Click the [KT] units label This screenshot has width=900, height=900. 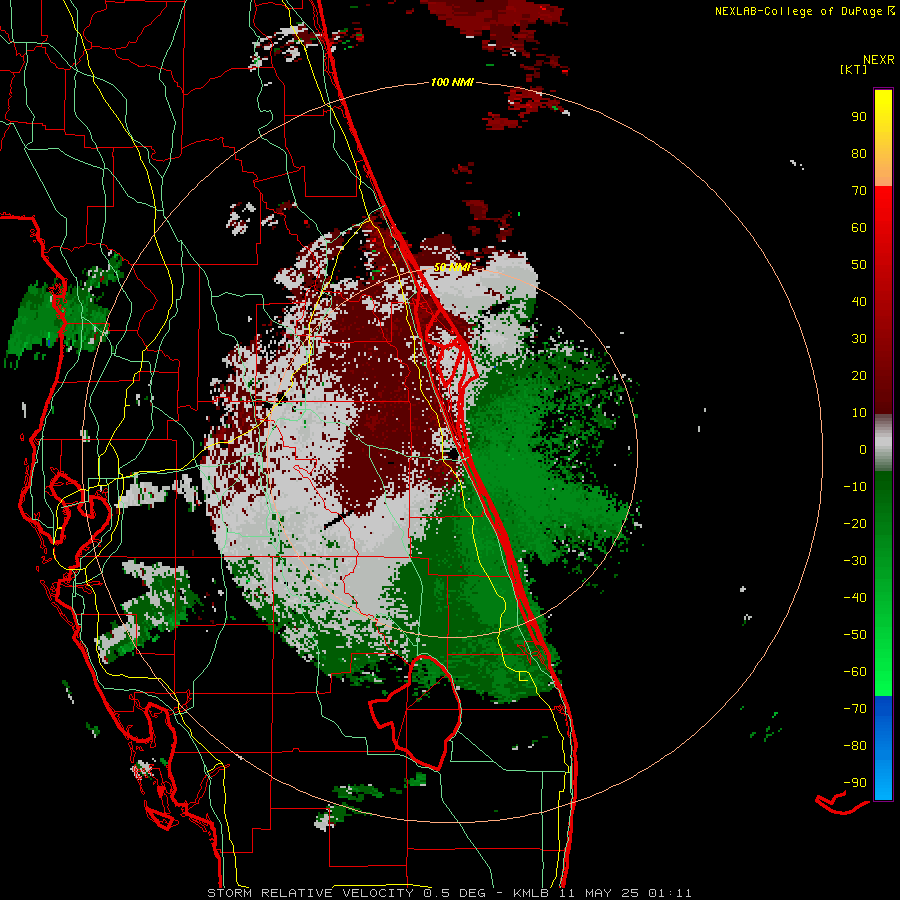coord(854,69)
